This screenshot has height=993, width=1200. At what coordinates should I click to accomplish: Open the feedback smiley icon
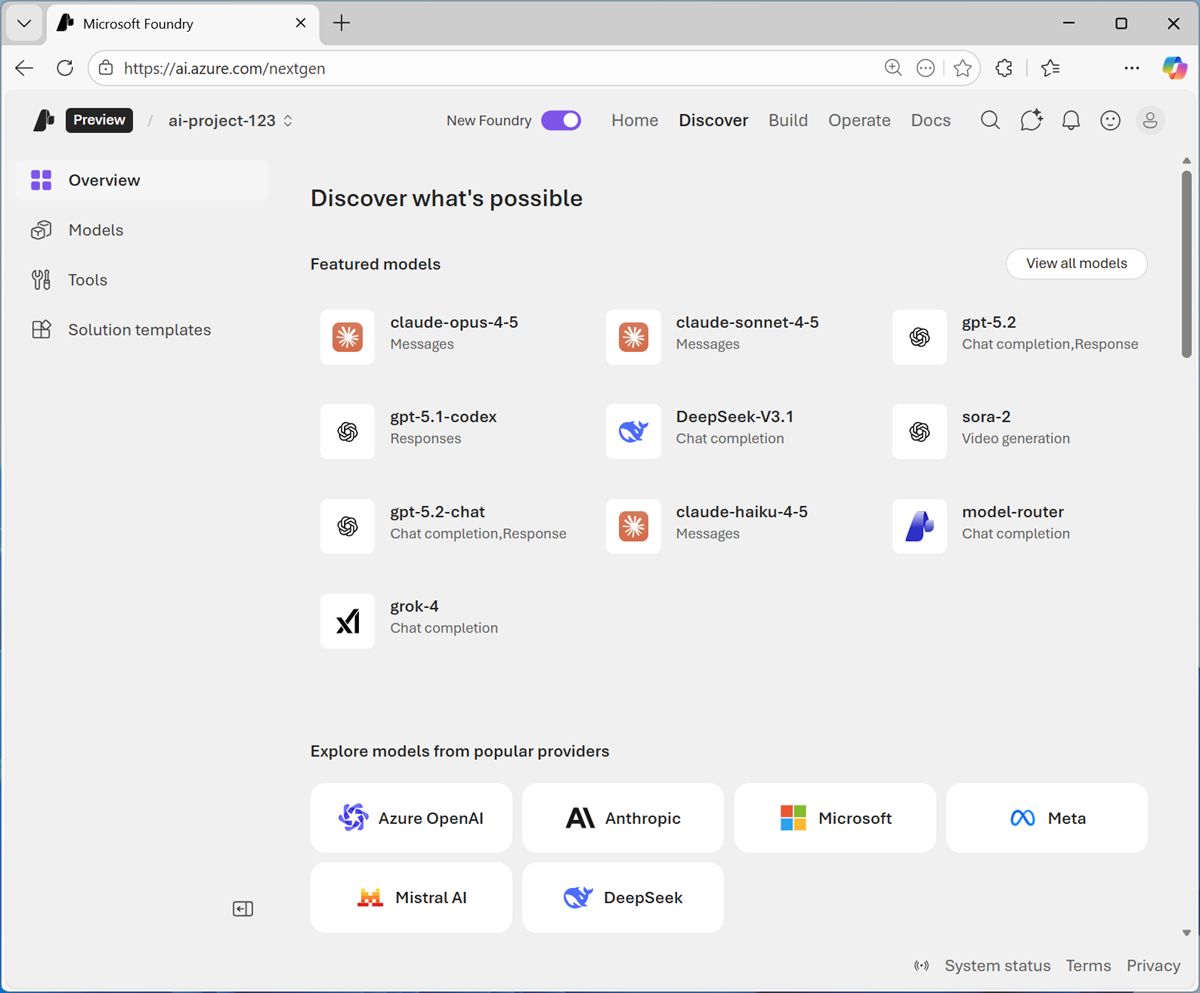point(1110,120)
